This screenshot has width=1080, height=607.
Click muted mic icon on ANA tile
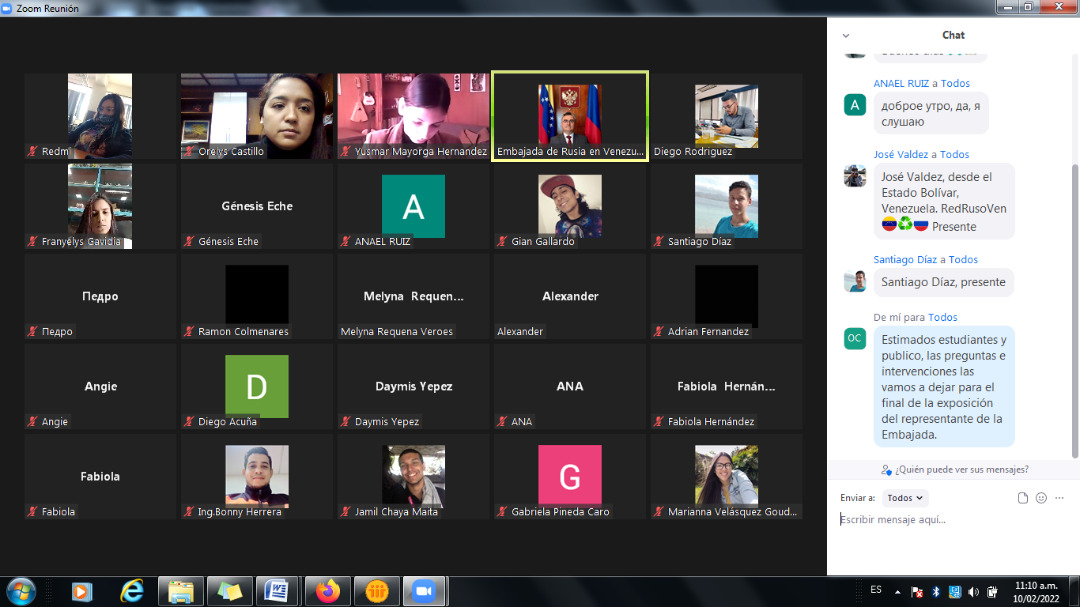pyautogui.click(x=502, y=422)
